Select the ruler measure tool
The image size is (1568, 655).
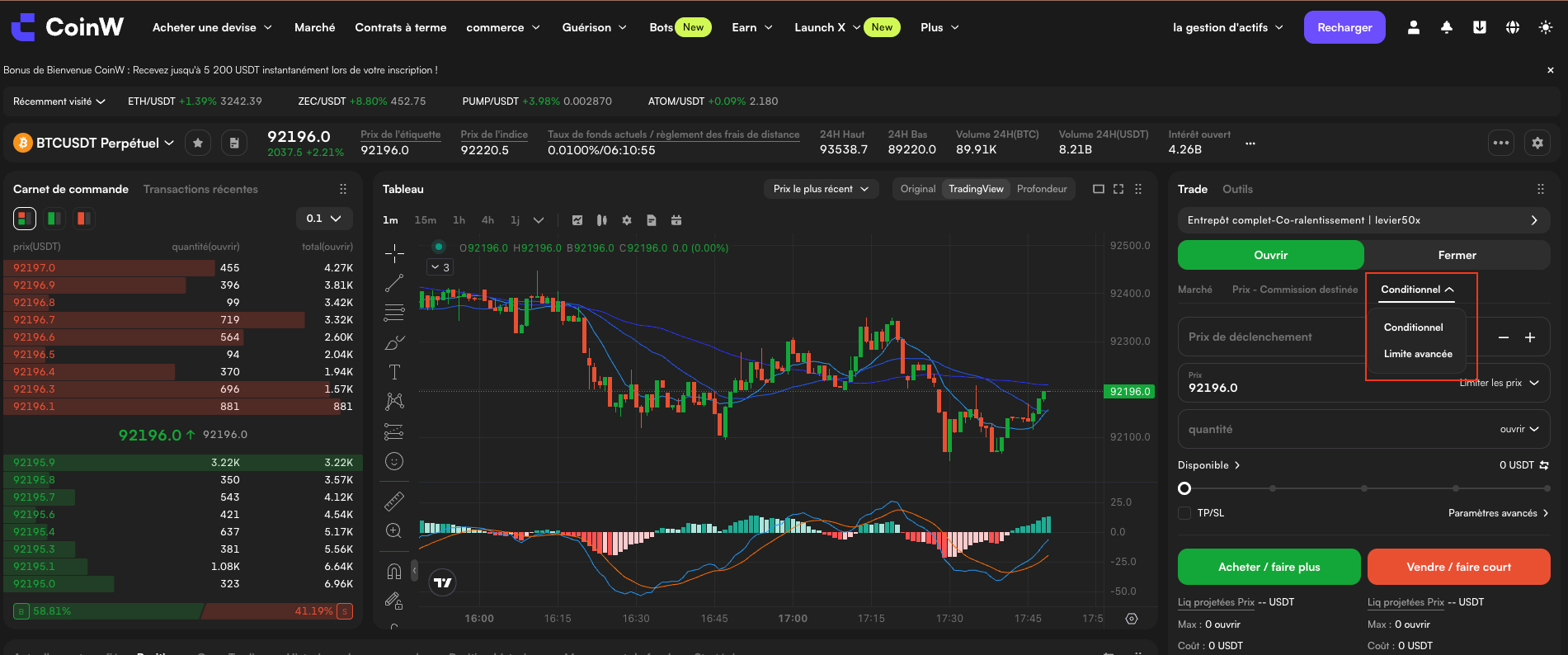tap(394, 501)
